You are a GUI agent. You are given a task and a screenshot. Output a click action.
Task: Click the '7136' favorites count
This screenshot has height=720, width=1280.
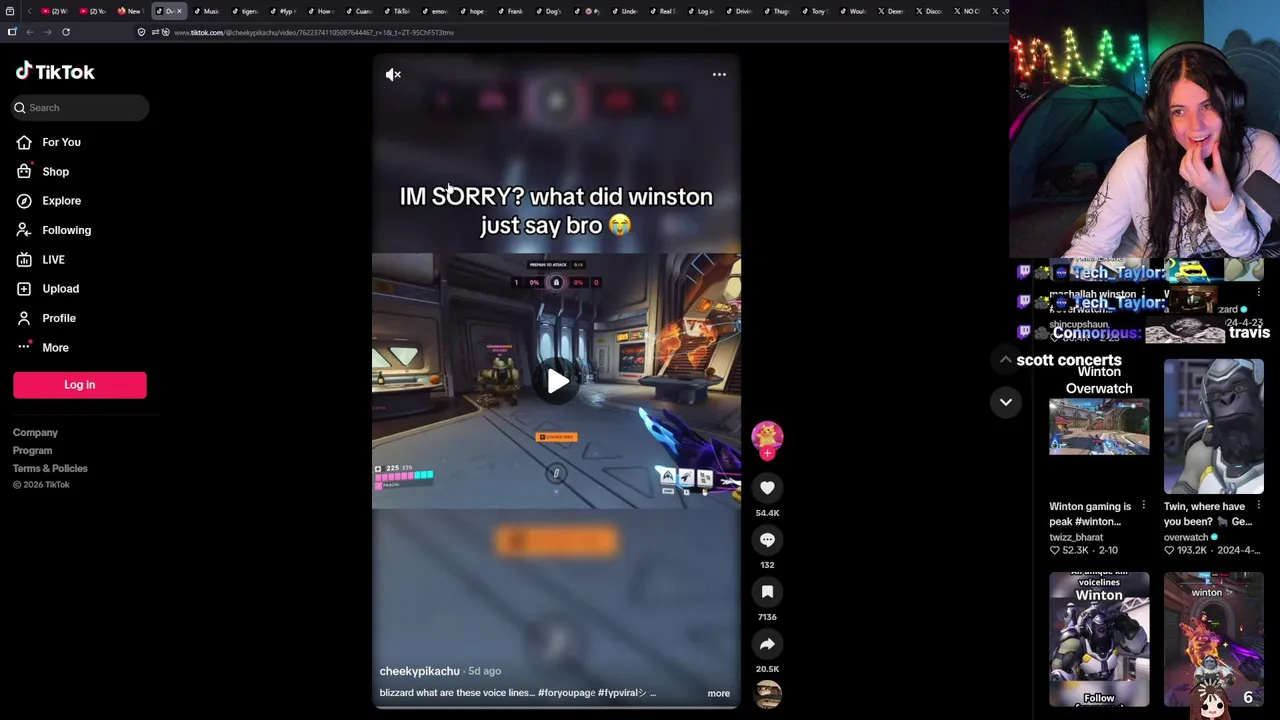tap(767, 617)
